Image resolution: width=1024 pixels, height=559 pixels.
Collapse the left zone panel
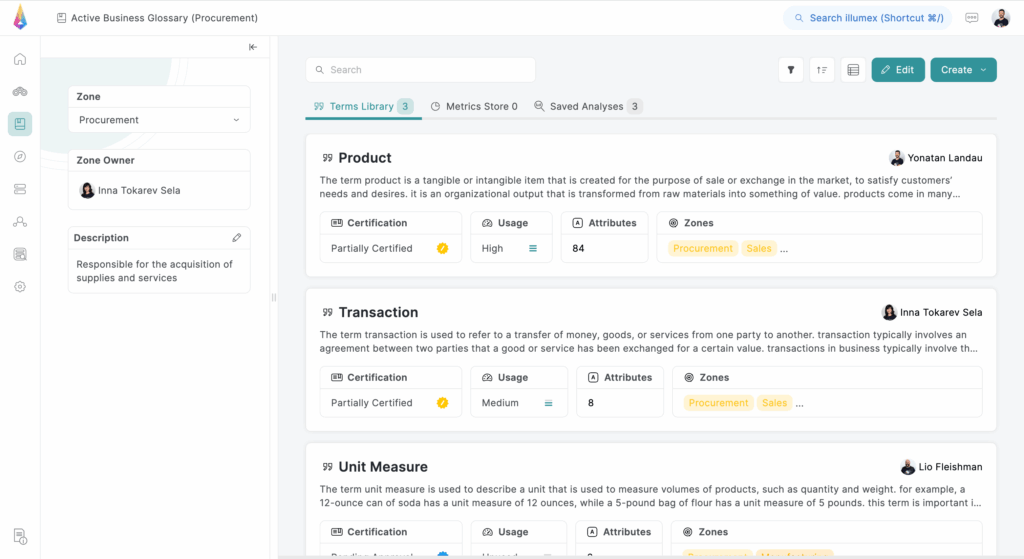(253, 47)
